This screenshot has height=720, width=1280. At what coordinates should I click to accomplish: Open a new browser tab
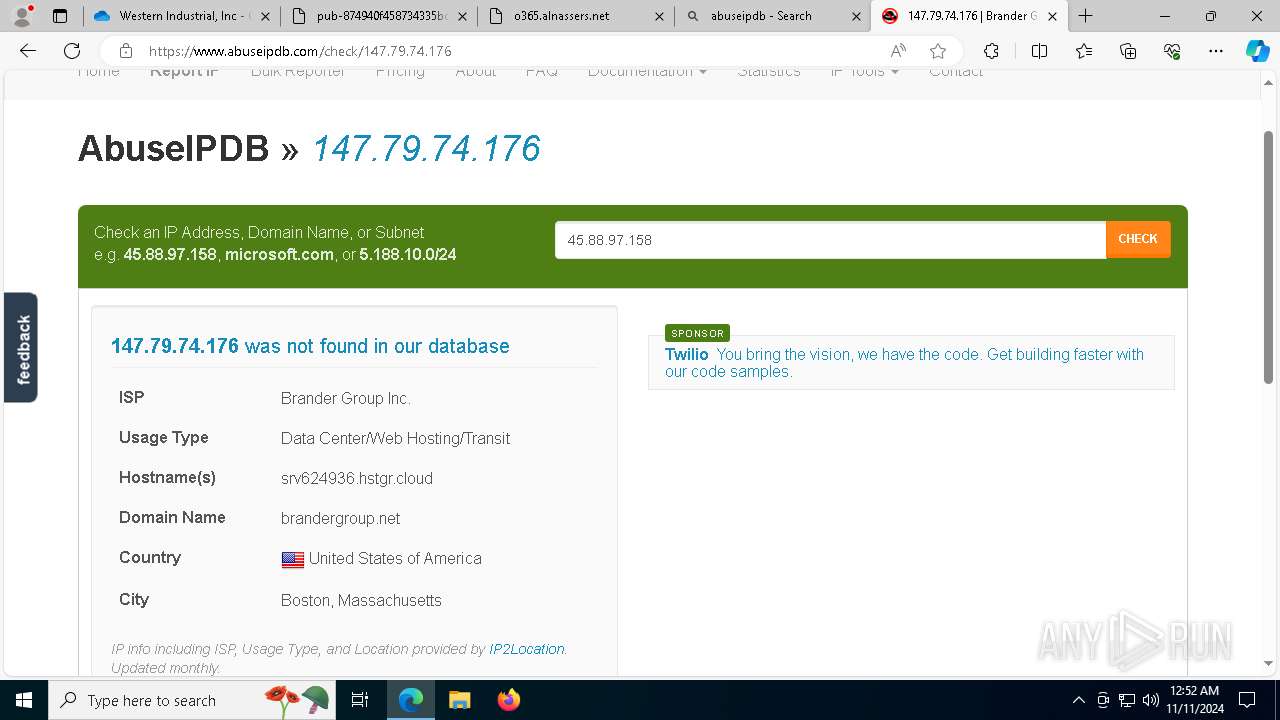click(1086, 16)
